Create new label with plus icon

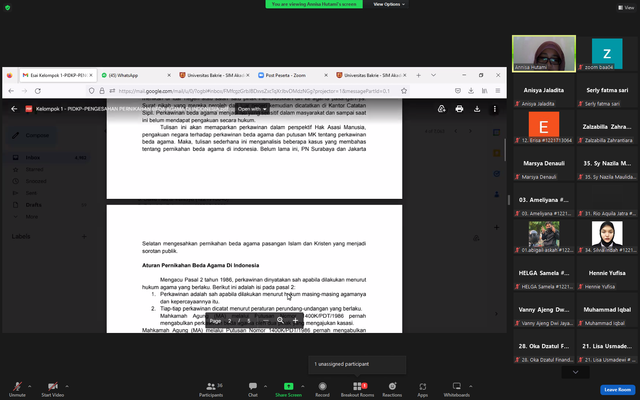pos(84,236)
